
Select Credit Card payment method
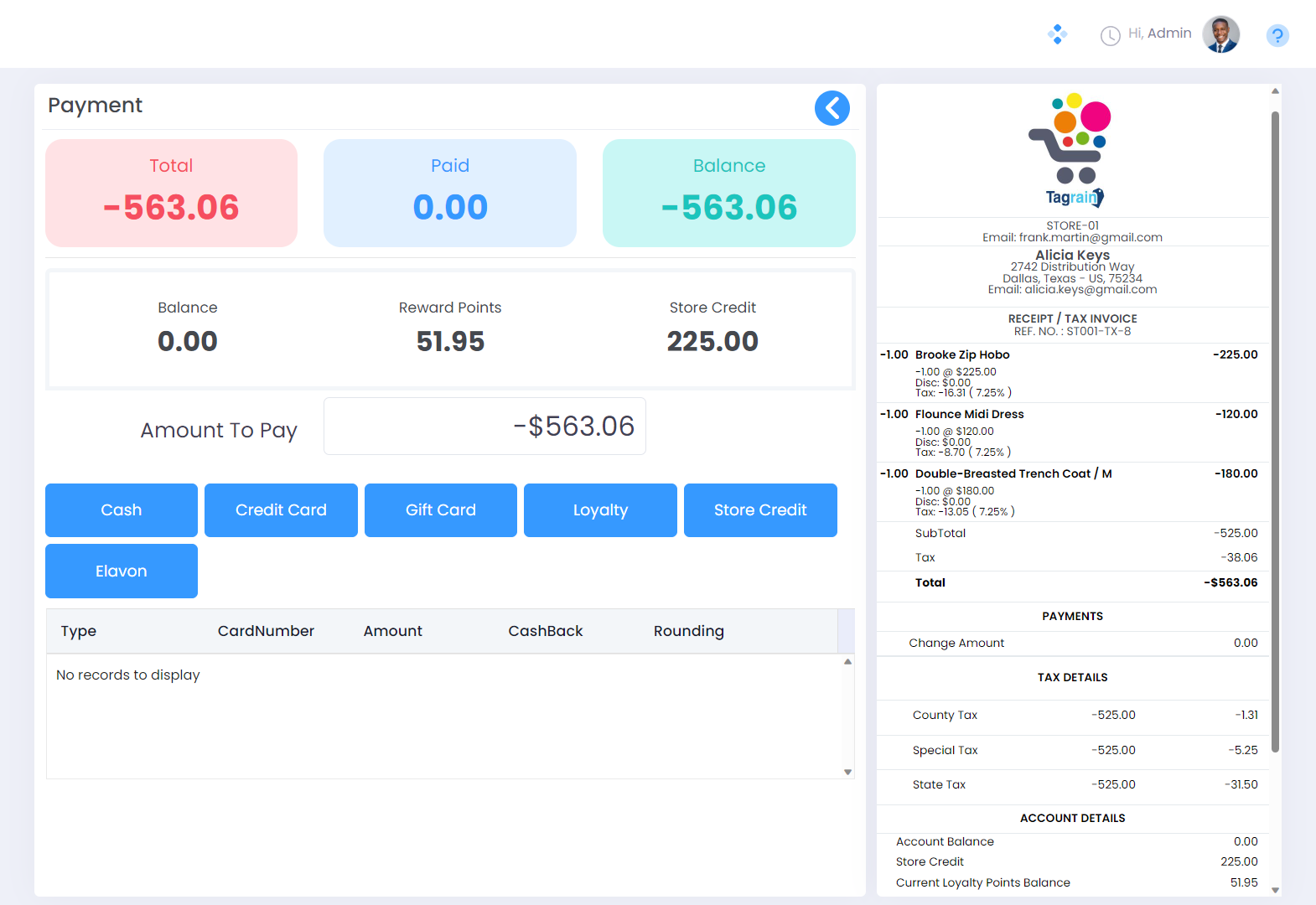(281, 510)
